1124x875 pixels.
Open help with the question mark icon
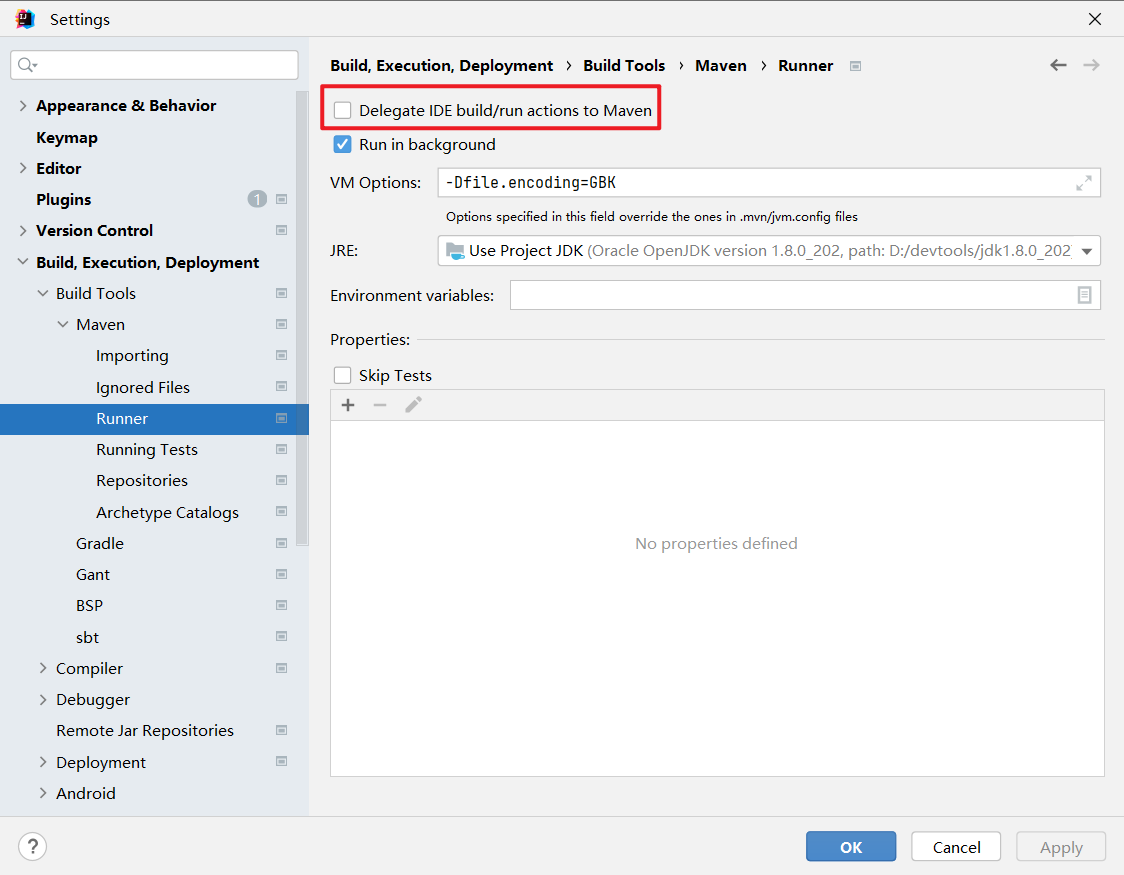(32, 846)
